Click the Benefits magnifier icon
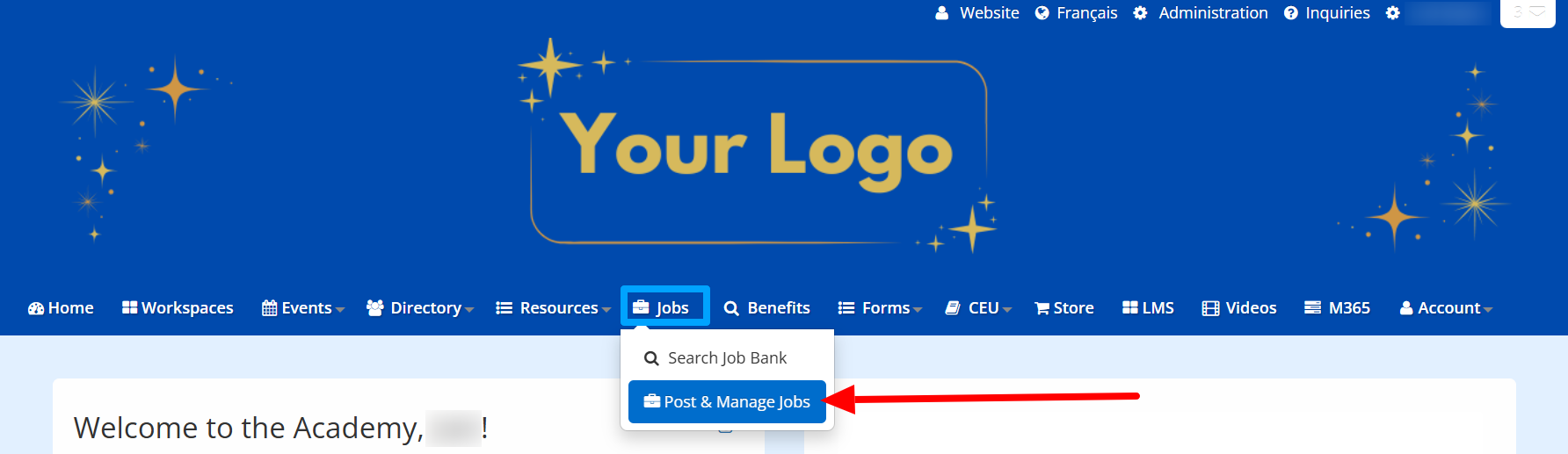The height and width of the screenshot is (454, 1568). tap(731, 308)
